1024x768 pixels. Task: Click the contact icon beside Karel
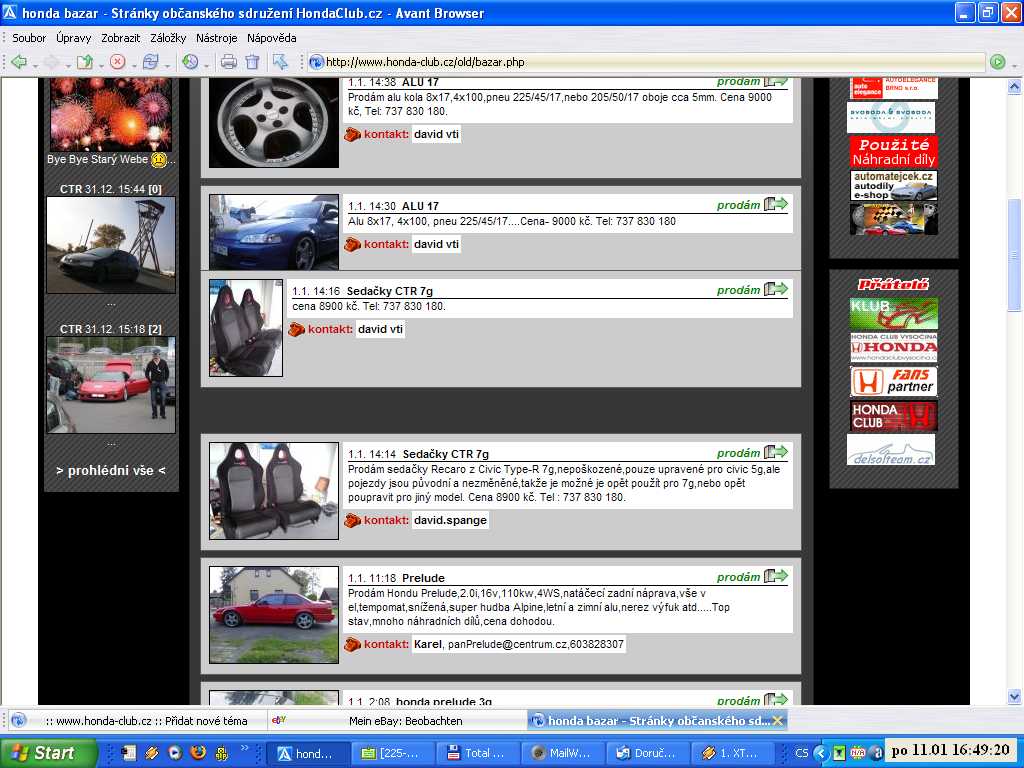pos(352,645)
